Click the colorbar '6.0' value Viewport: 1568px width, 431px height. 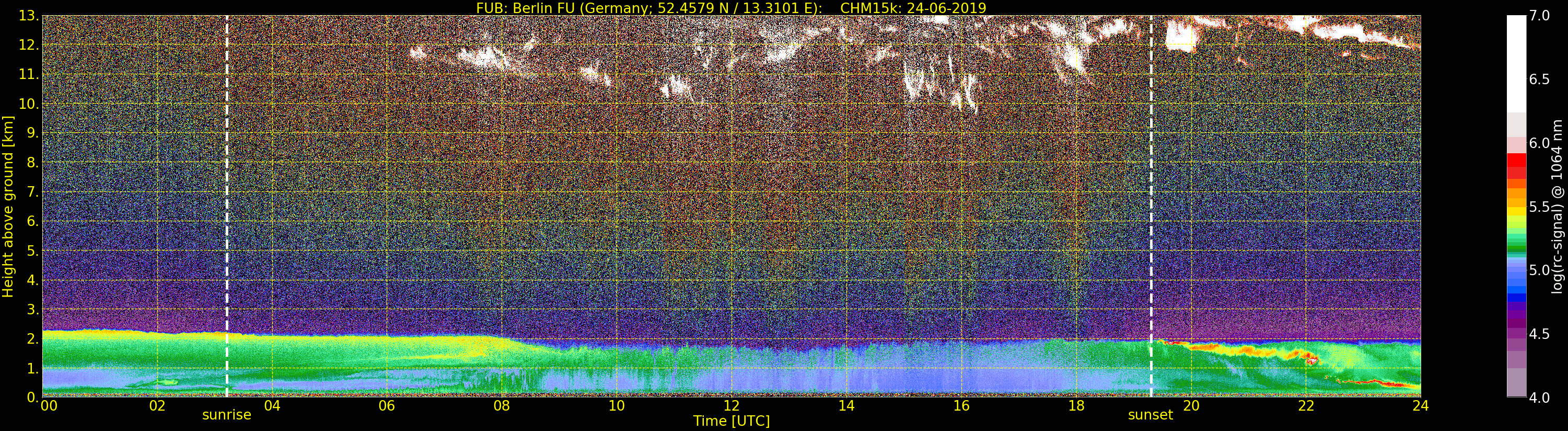pos(1539,143)
